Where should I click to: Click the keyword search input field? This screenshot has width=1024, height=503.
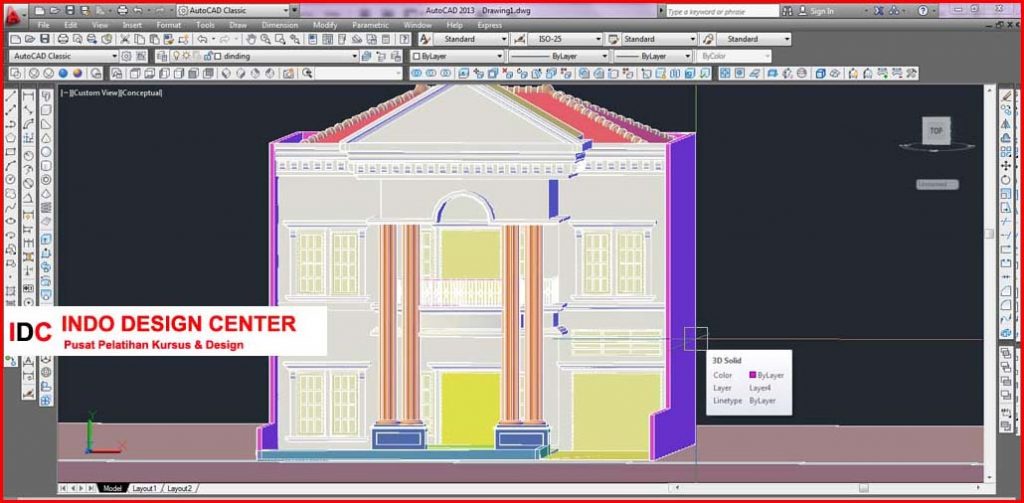tap(722, 11)
